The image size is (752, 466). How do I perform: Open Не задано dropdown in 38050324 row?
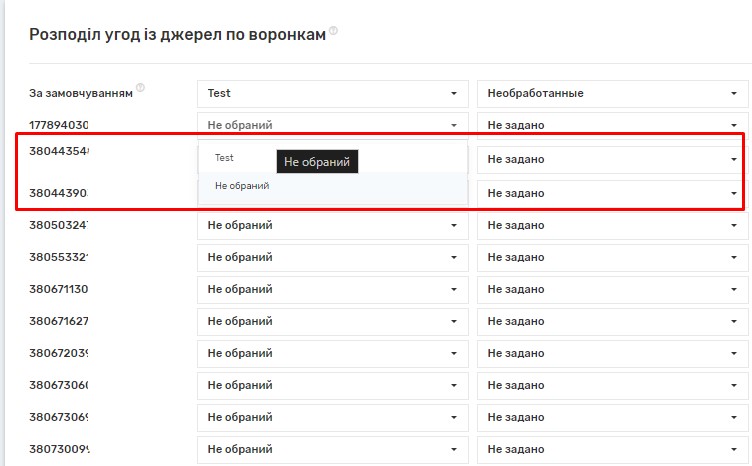(612, 225)
